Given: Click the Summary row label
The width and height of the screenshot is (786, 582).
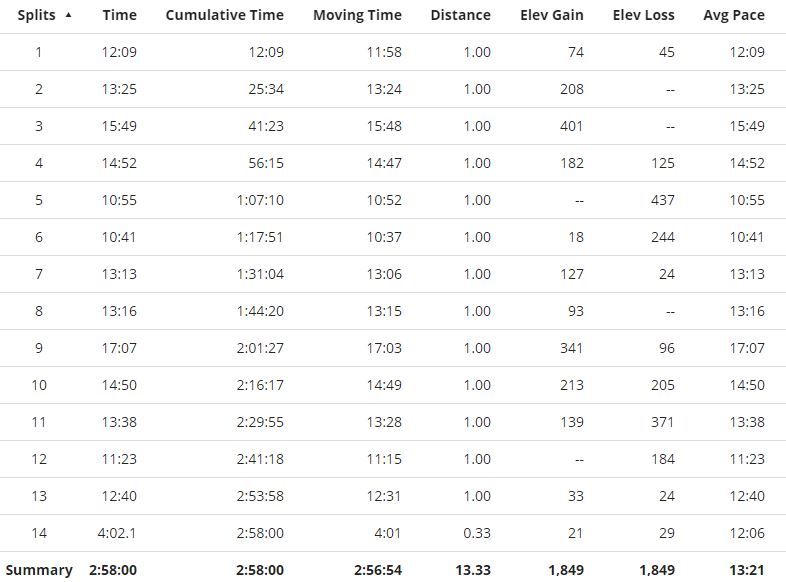Looking at the screenshot, I should coord(39,570).
